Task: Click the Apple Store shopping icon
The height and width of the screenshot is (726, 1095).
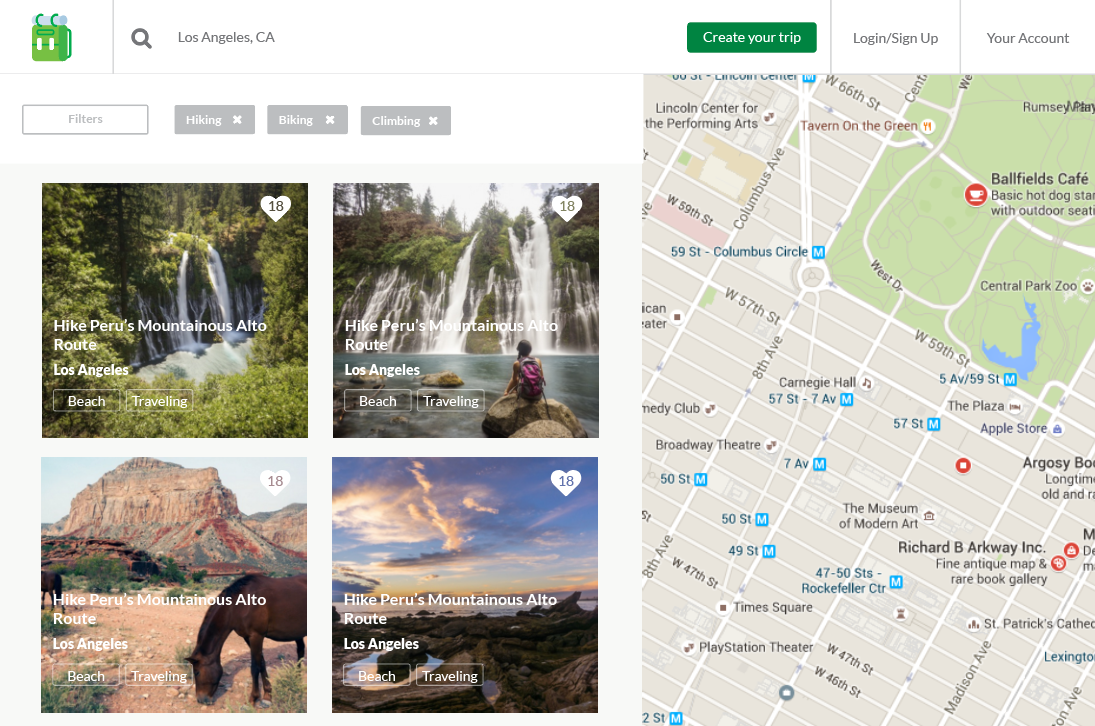Action: [1057, 429]
